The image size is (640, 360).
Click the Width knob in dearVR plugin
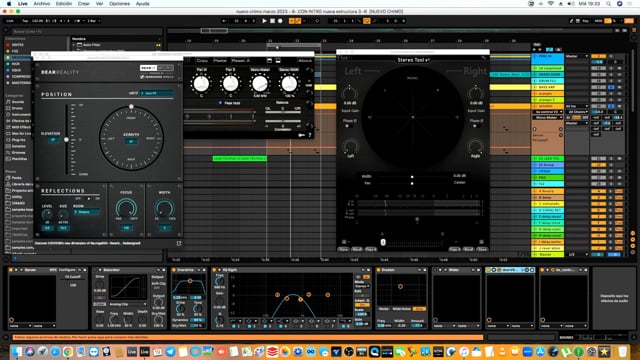[164, 208]
